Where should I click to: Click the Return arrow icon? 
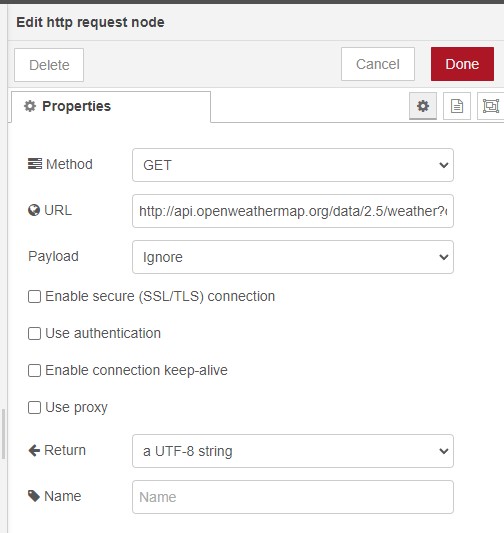click(34, 451)
